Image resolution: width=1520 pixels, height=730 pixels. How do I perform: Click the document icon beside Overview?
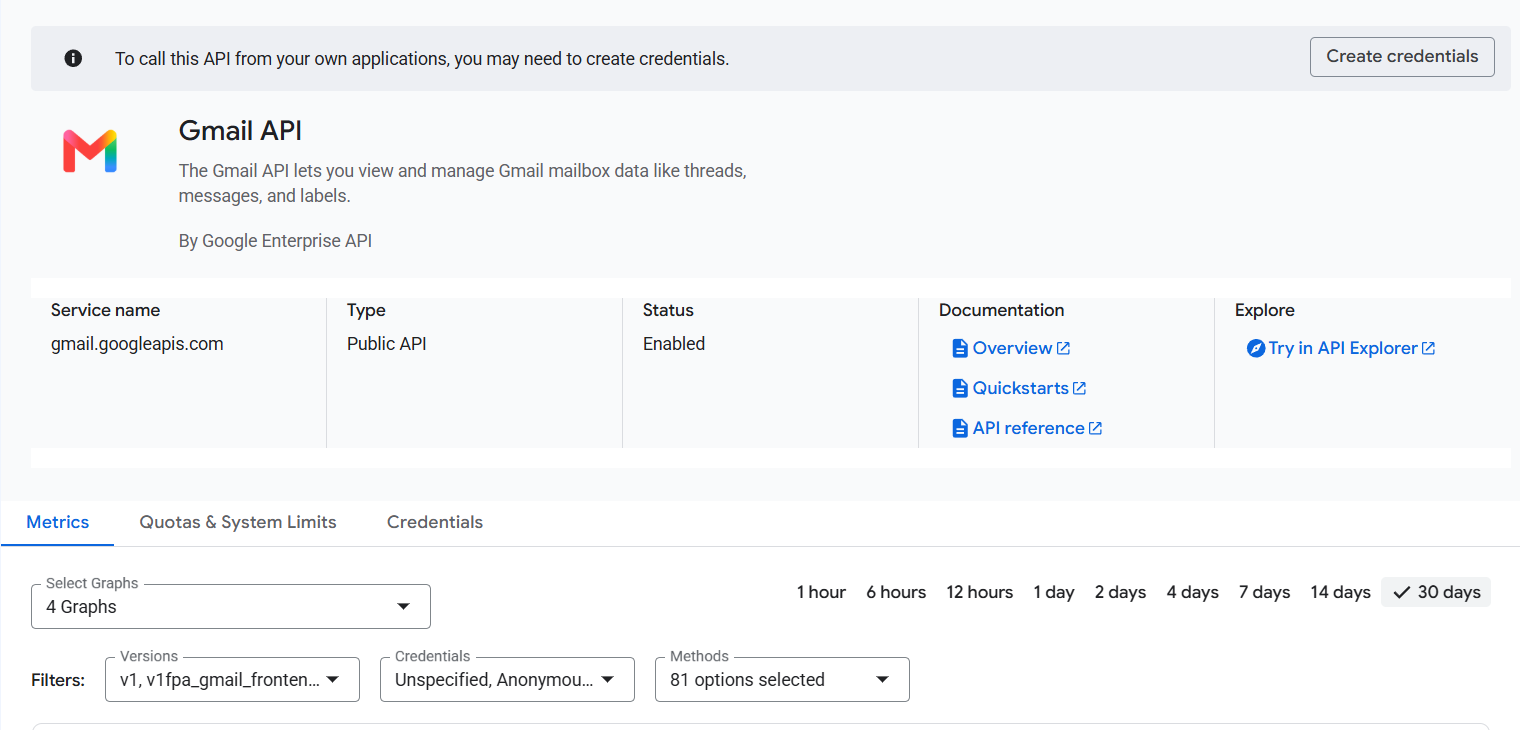[x=960, y=348]
